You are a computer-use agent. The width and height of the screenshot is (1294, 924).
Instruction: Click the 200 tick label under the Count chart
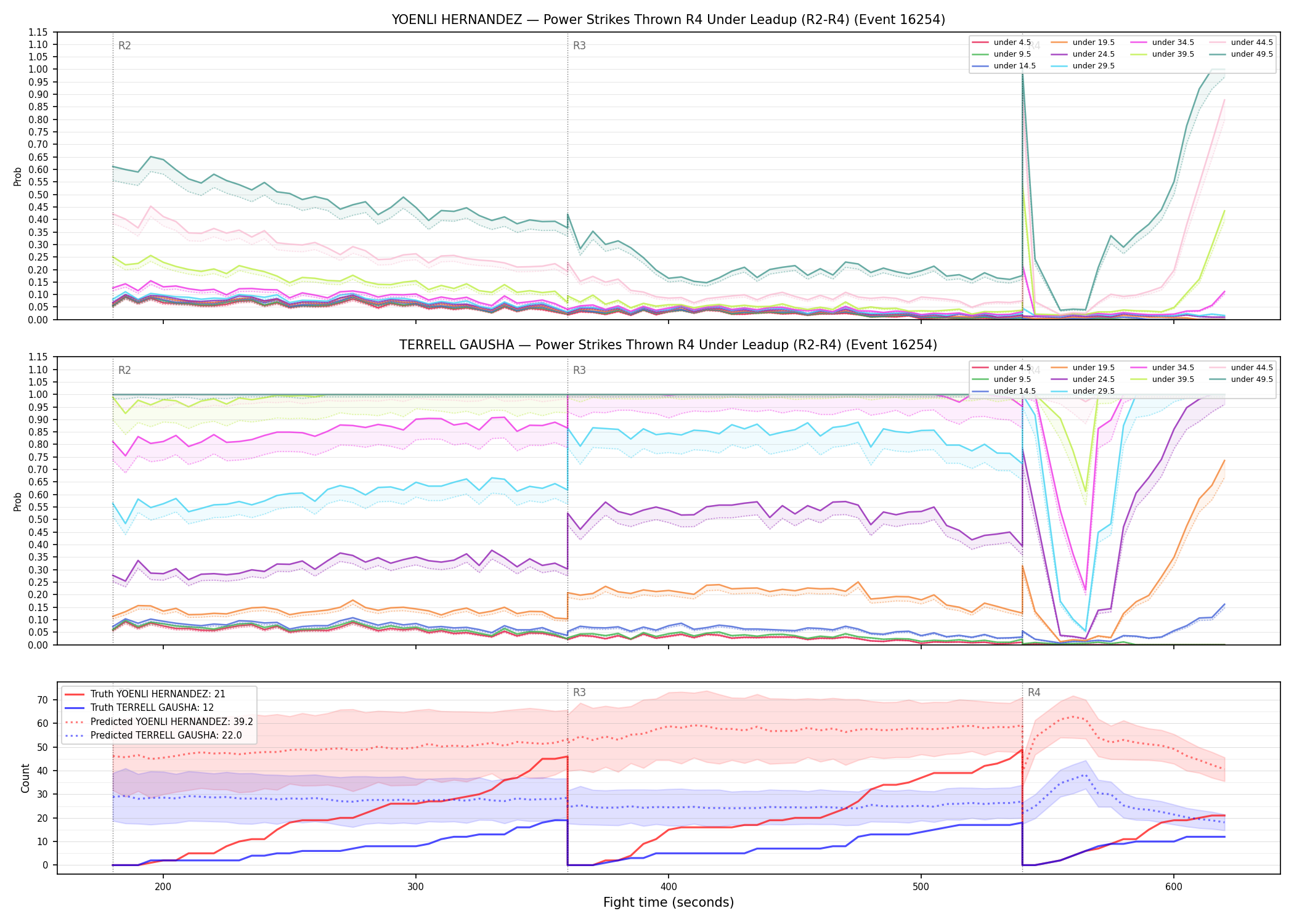[163, 887]
